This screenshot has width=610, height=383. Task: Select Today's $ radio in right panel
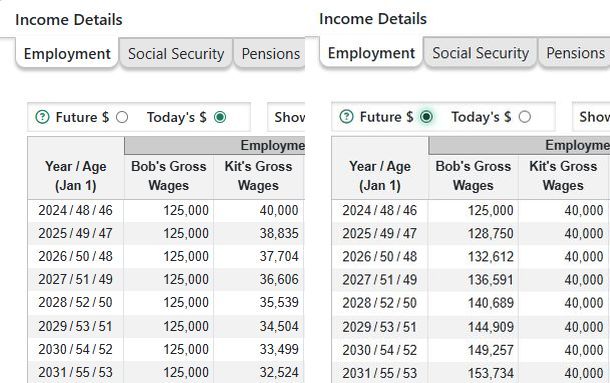[x=524, y=116]
